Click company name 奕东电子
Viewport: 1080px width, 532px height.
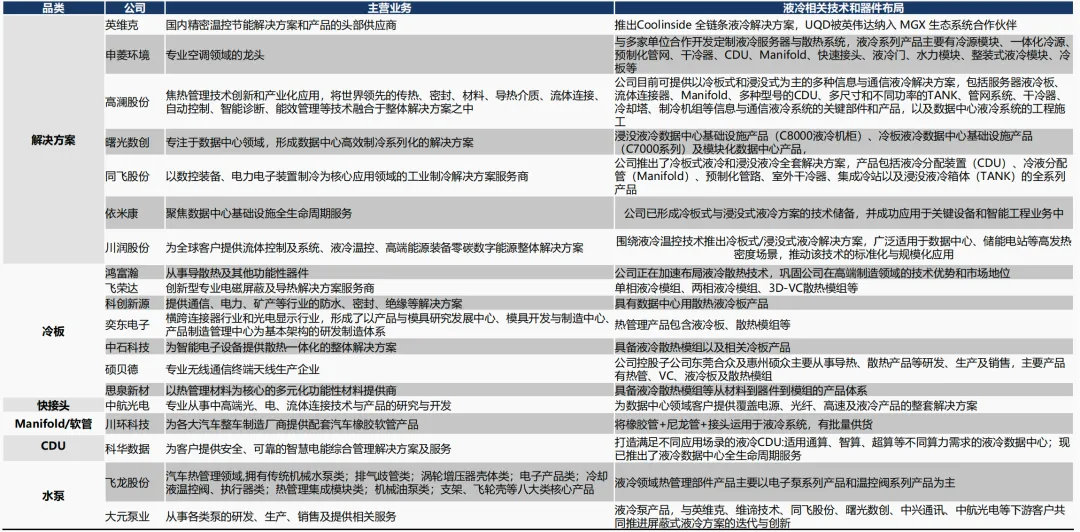127,324
